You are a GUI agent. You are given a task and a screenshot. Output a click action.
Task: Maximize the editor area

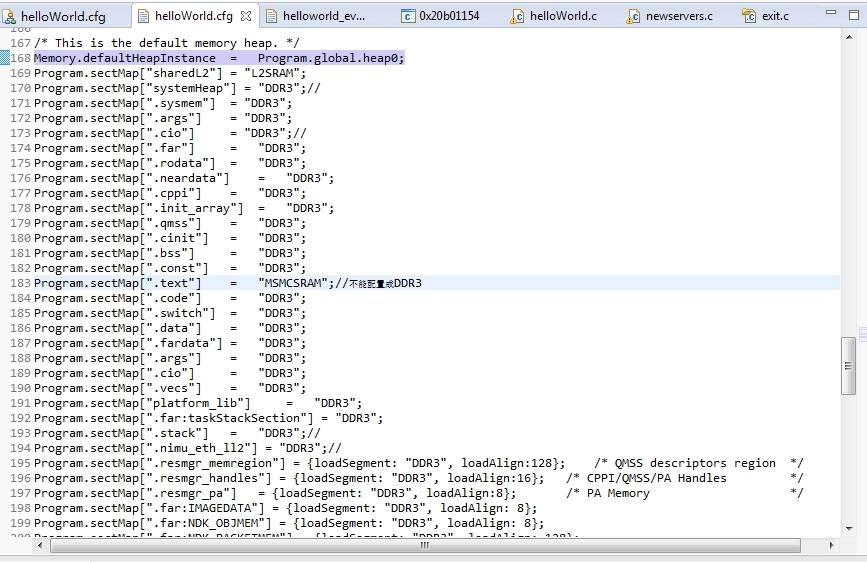pyautogui.click(x=854, y=15)
